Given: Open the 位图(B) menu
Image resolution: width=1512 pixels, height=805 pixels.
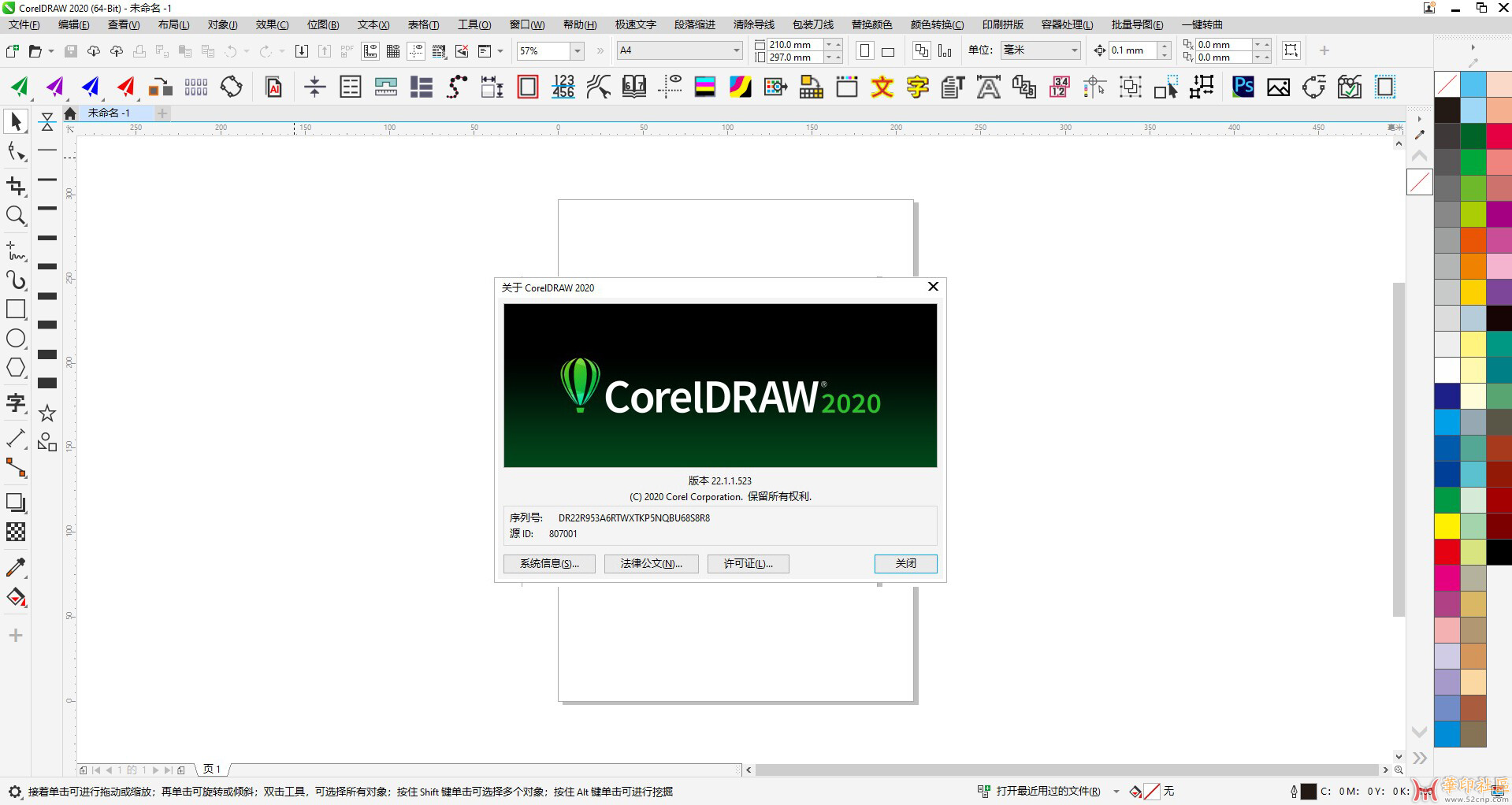Looking at the screenshot, I should pos(323,24).
